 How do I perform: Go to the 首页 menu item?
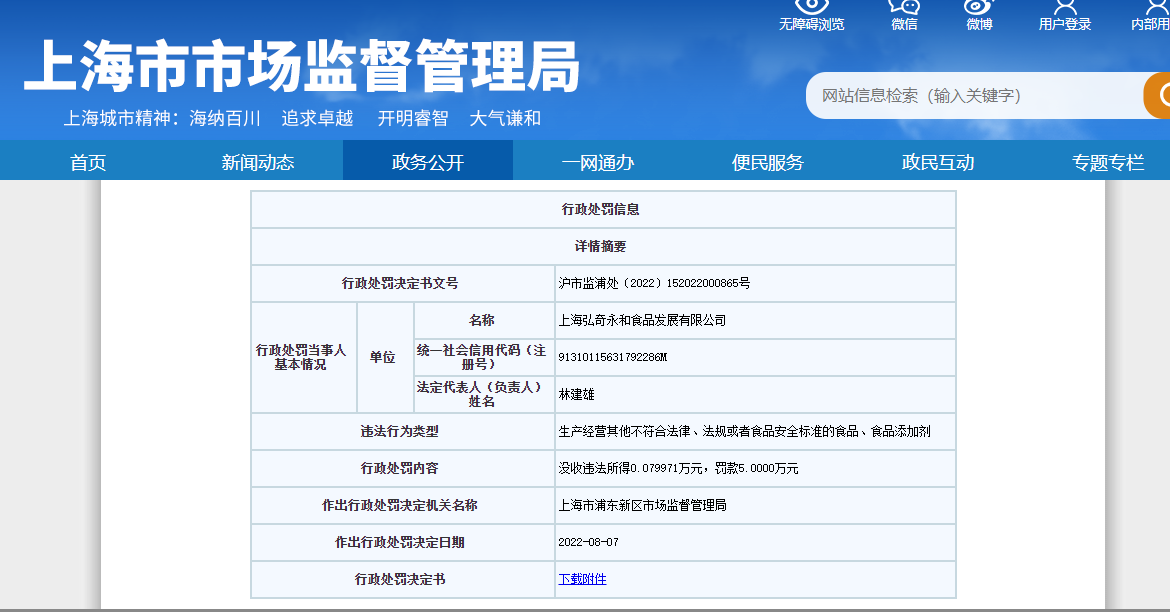tap(88, 162)
